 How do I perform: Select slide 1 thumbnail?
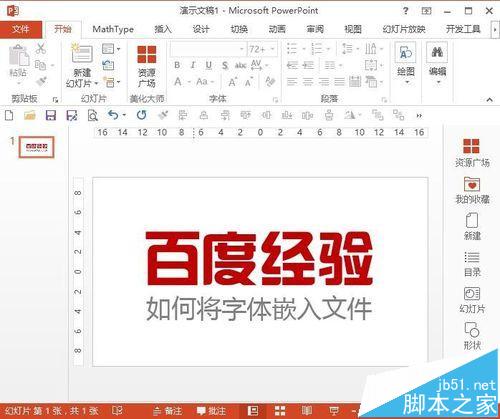[x=36, y=147]
